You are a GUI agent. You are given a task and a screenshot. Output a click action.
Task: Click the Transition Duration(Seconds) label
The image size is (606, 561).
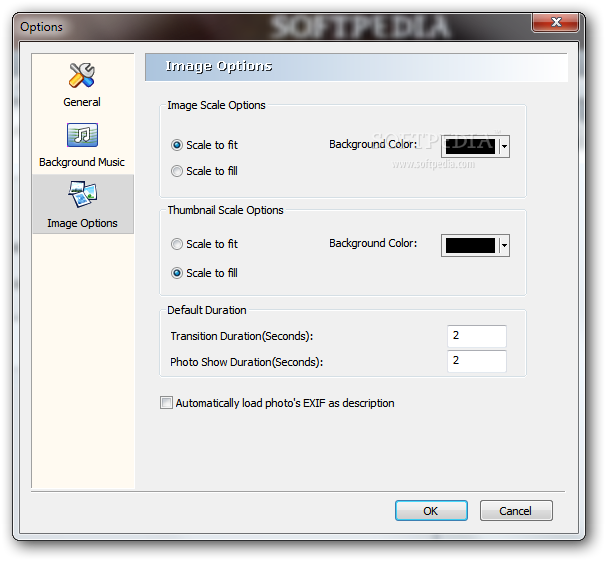coord(242,336)
